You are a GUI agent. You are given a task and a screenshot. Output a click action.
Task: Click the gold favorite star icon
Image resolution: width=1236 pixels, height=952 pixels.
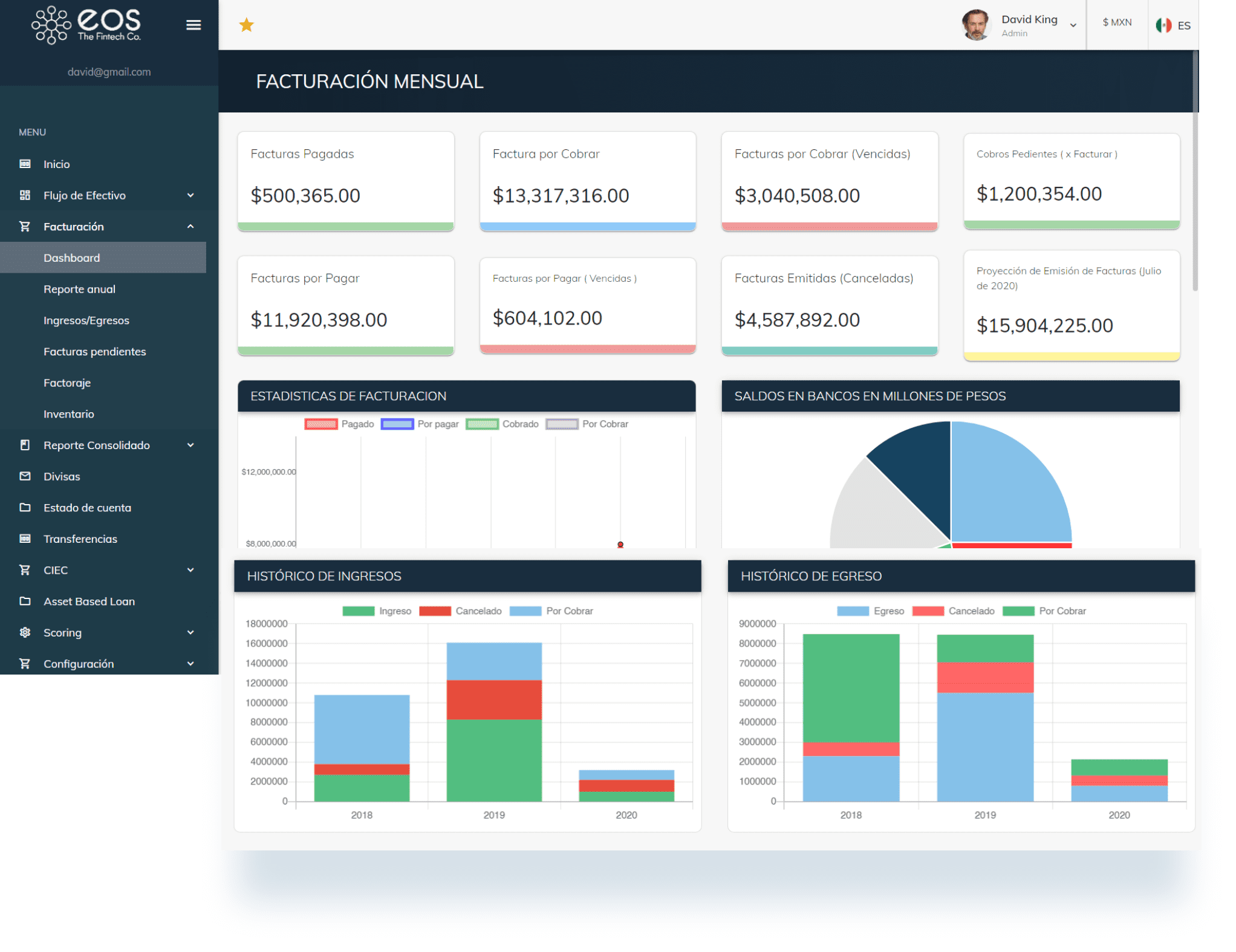pyautogui.click(x=247, y=25)
